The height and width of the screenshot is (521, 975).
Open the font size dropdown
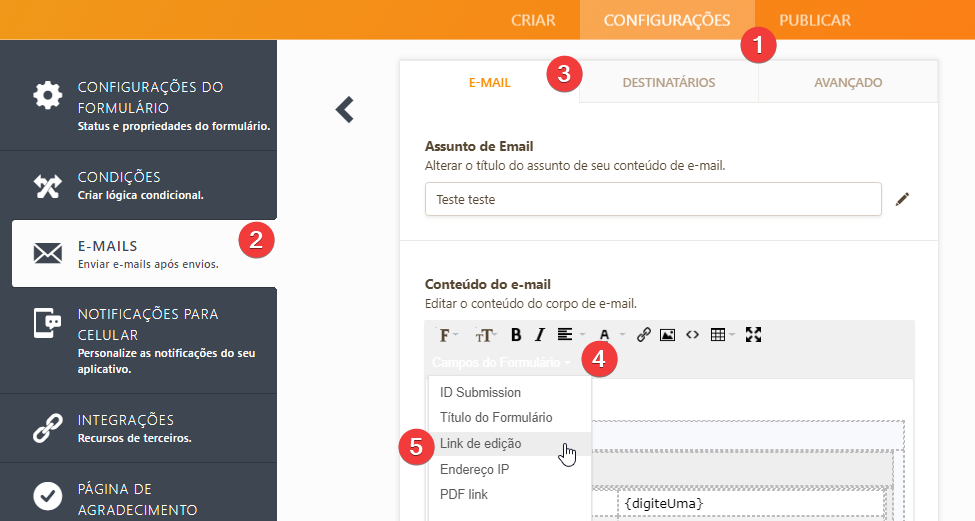coord(486,335)
